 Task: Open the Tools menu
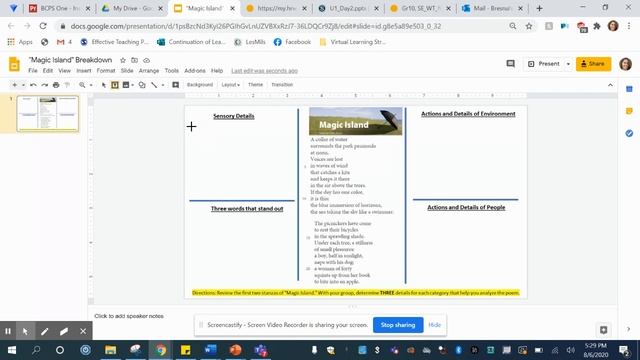tap(172, 71)
